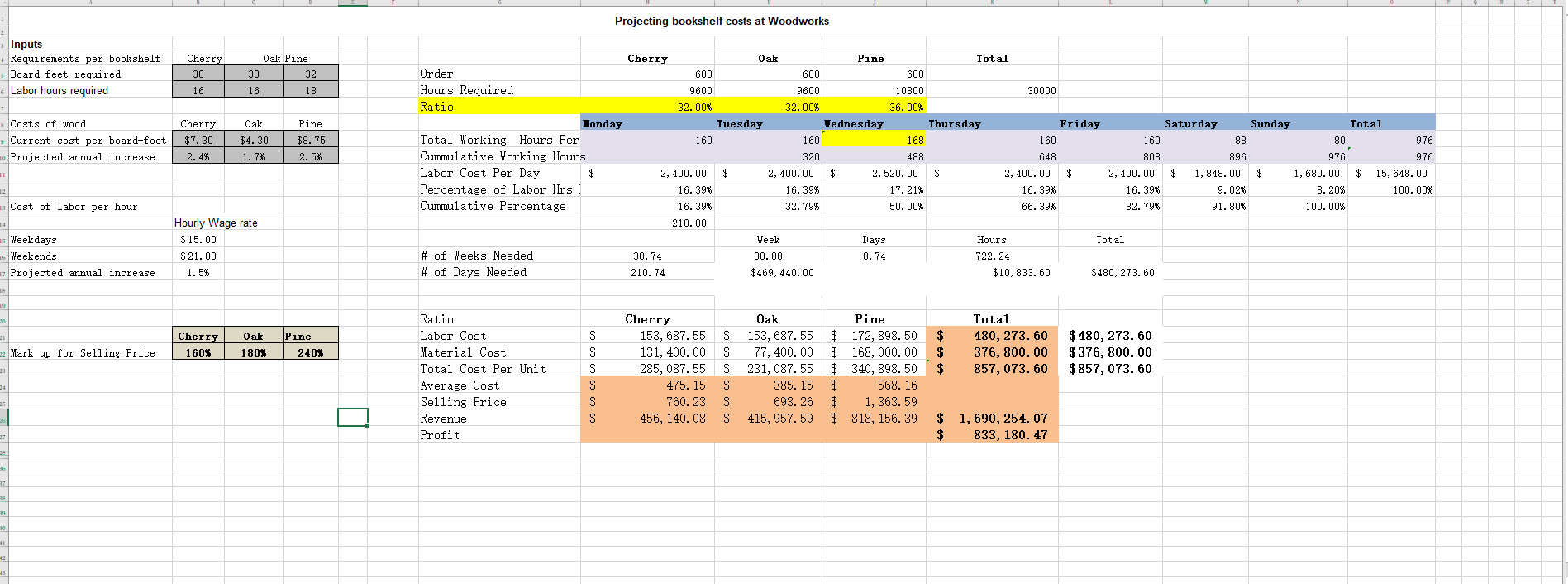Select Pine labor cost 172,898.50
Screen dimensions: 1568x584
tap(875, 336)
